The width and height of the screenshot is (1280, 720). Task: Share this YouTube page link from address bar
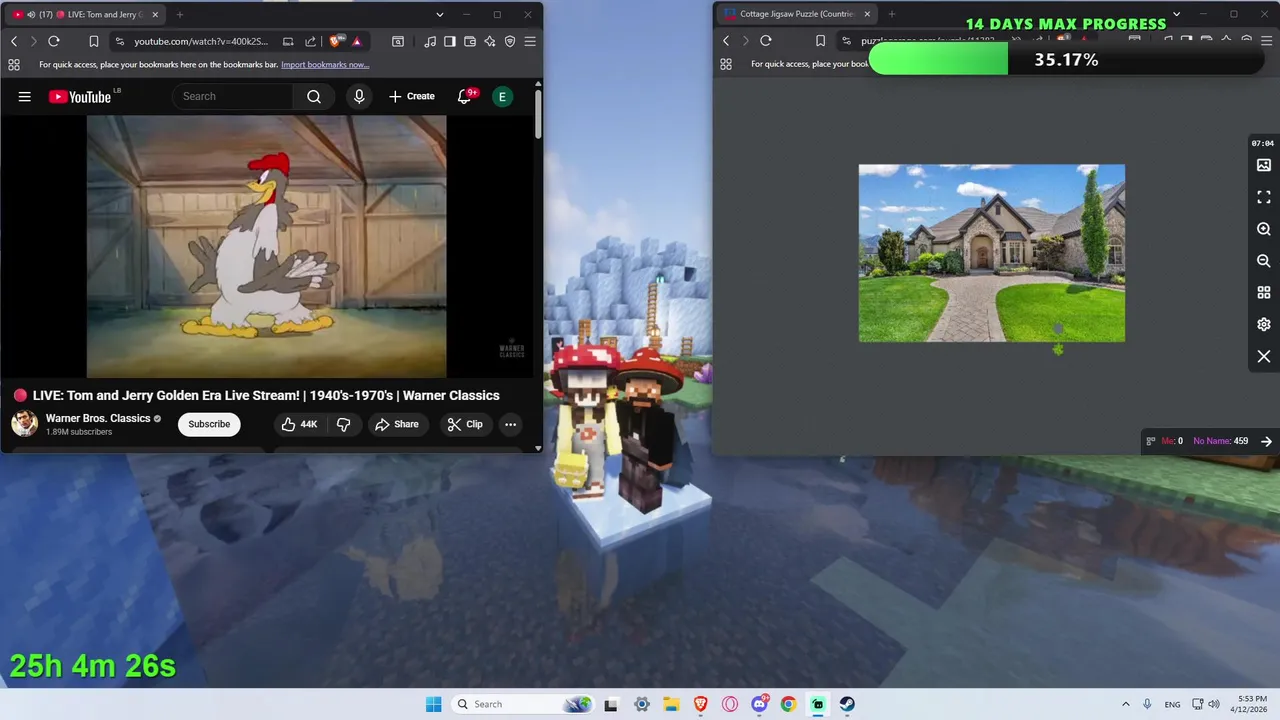[310, 41]
